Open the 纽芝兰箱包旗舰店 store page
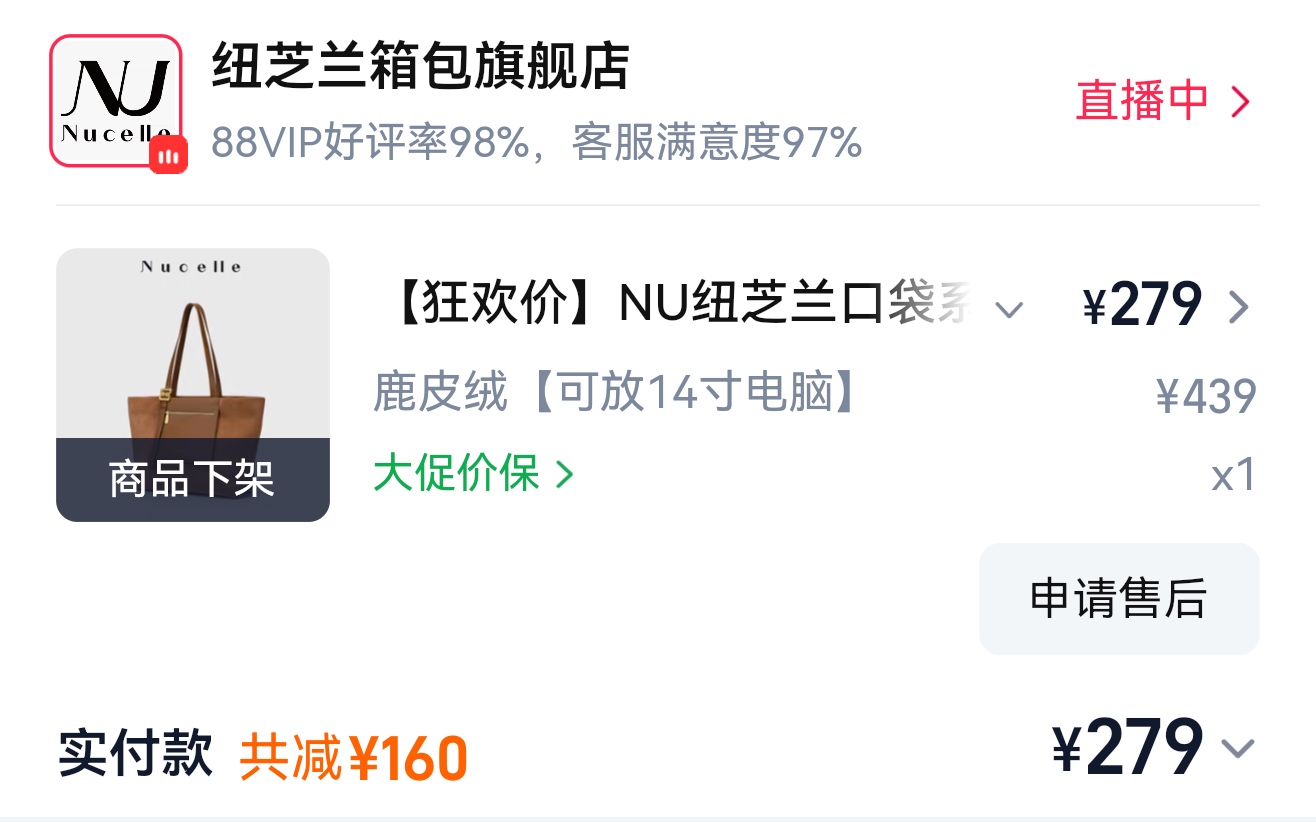This screenshot has width=1316, height=822. tap(420, 68)
